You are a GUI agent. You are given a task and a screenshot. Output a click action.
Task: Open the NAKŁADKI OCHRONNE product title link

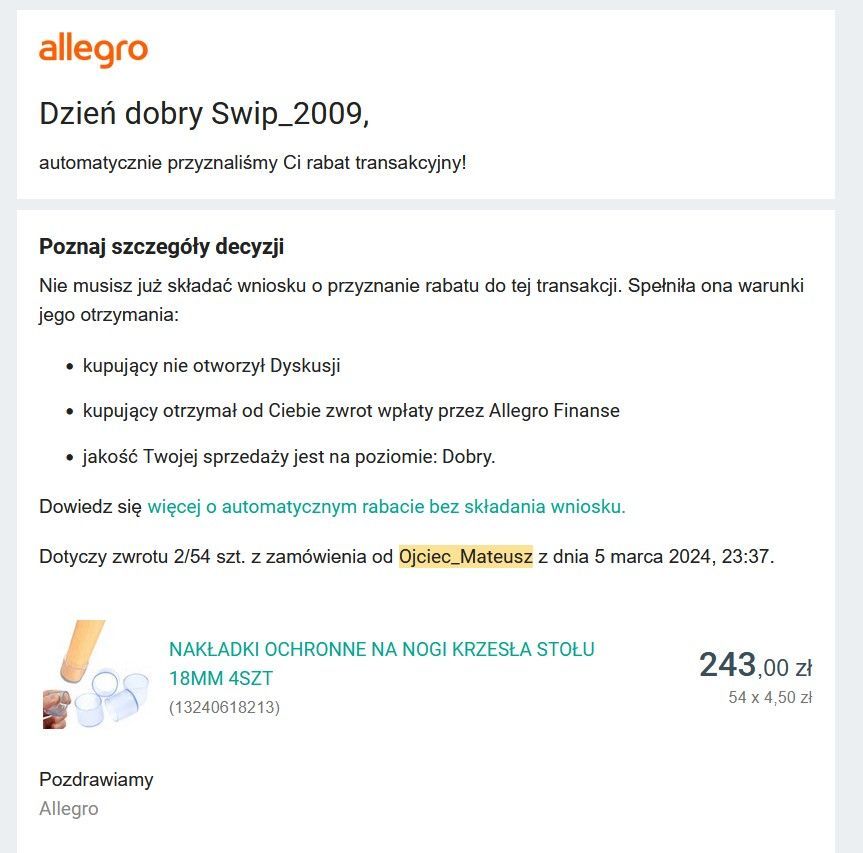(381, 664)
